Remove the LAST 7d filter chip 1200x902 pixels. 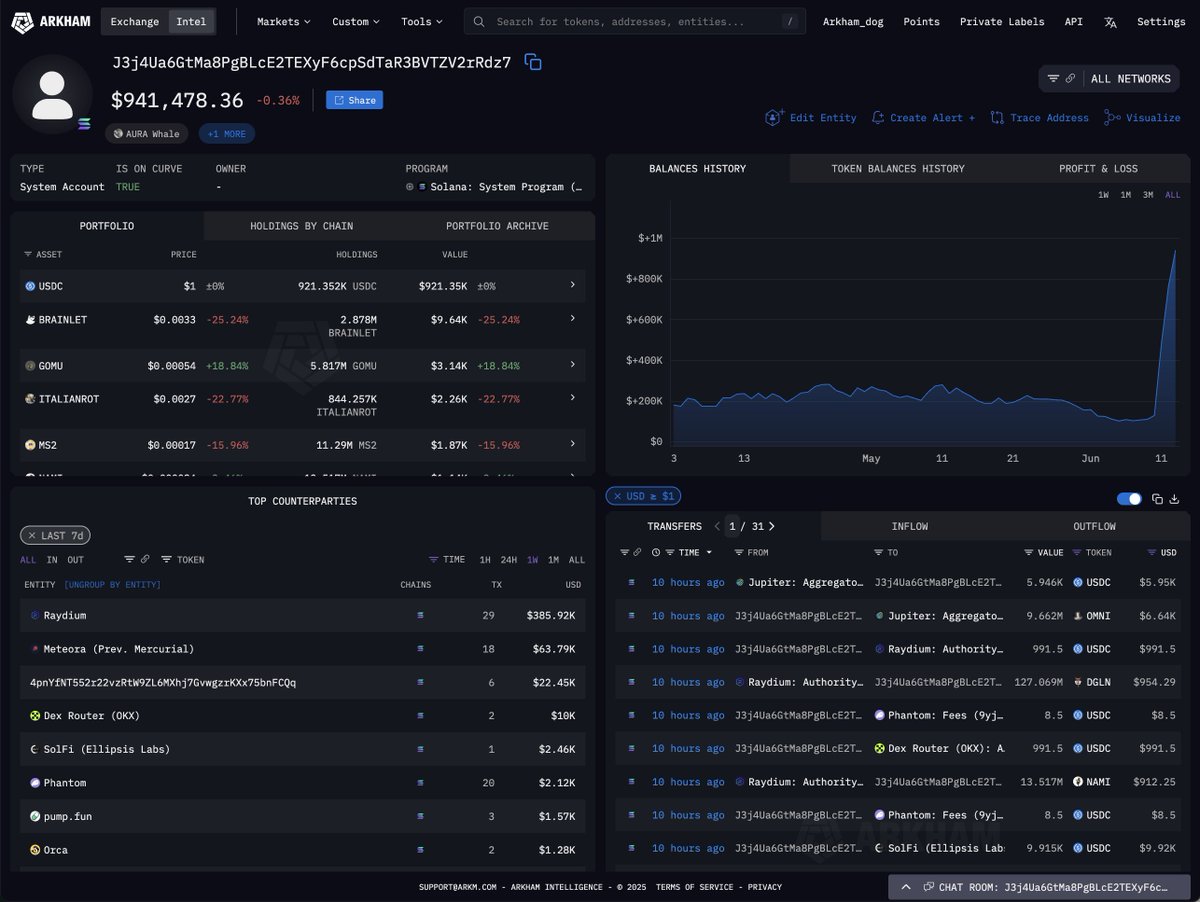tap(32, 536)
